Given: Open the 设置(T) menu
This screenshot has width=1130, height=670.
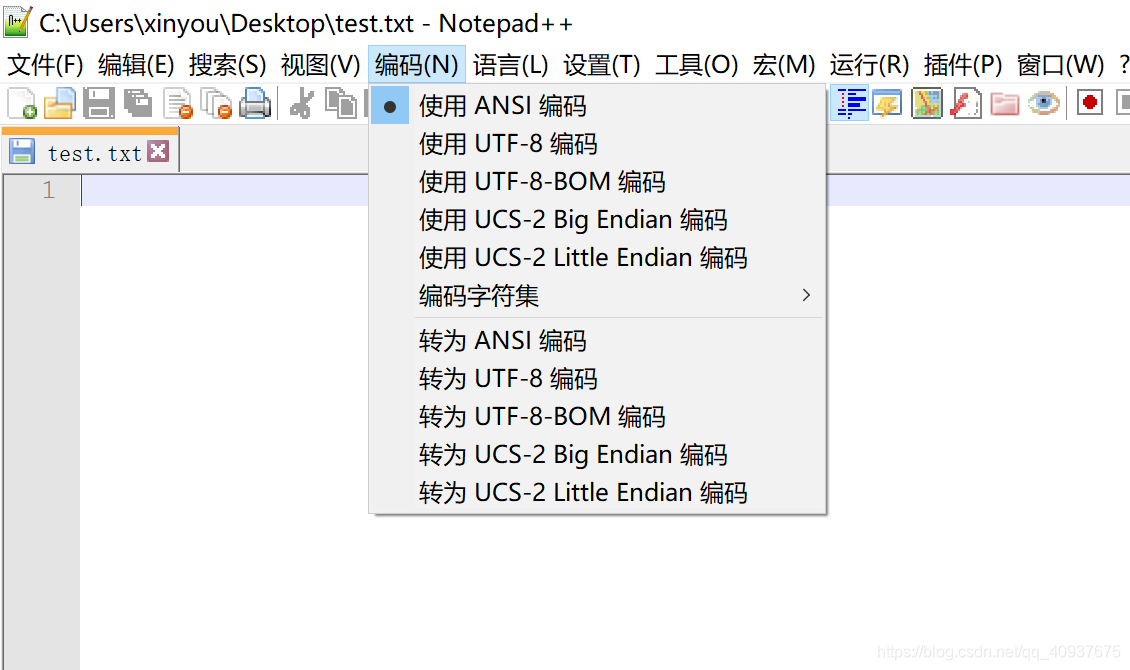Looking at the screenshot, I should click(602, 65).
